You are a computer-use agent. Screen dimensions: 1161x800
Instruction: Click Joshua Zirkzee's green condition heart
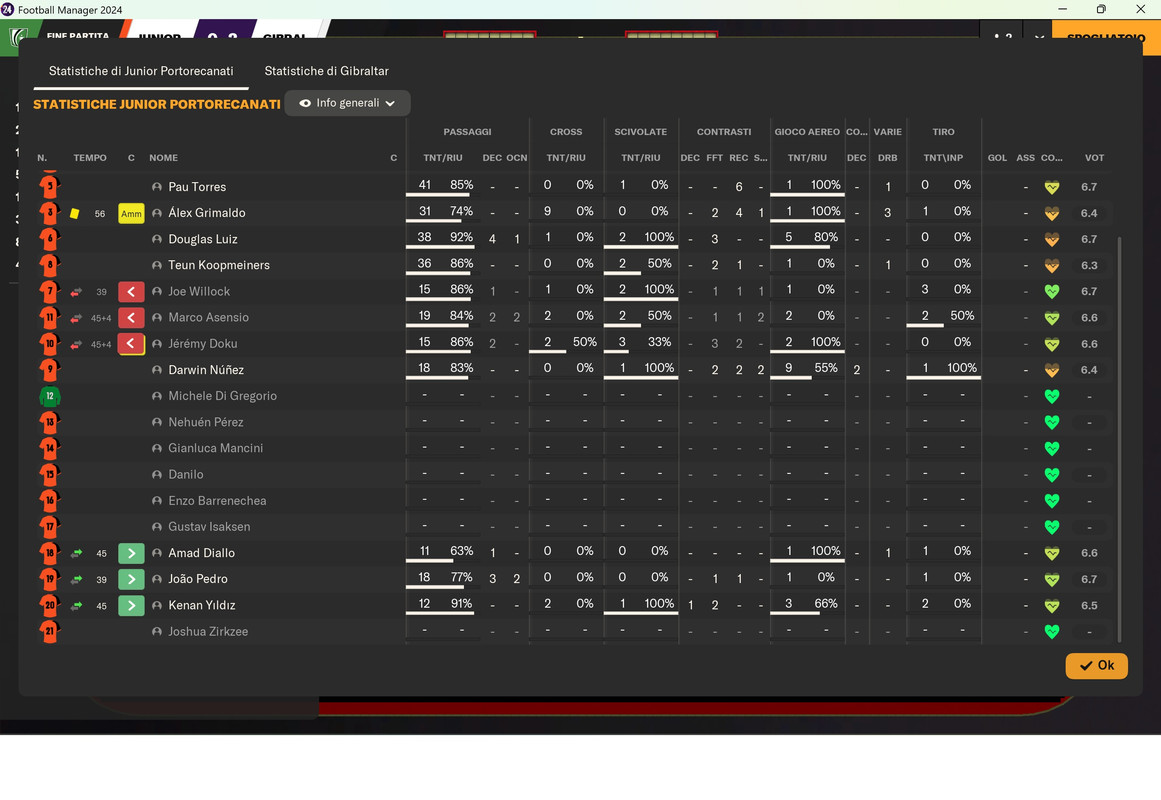click(x=1051, y=632)
